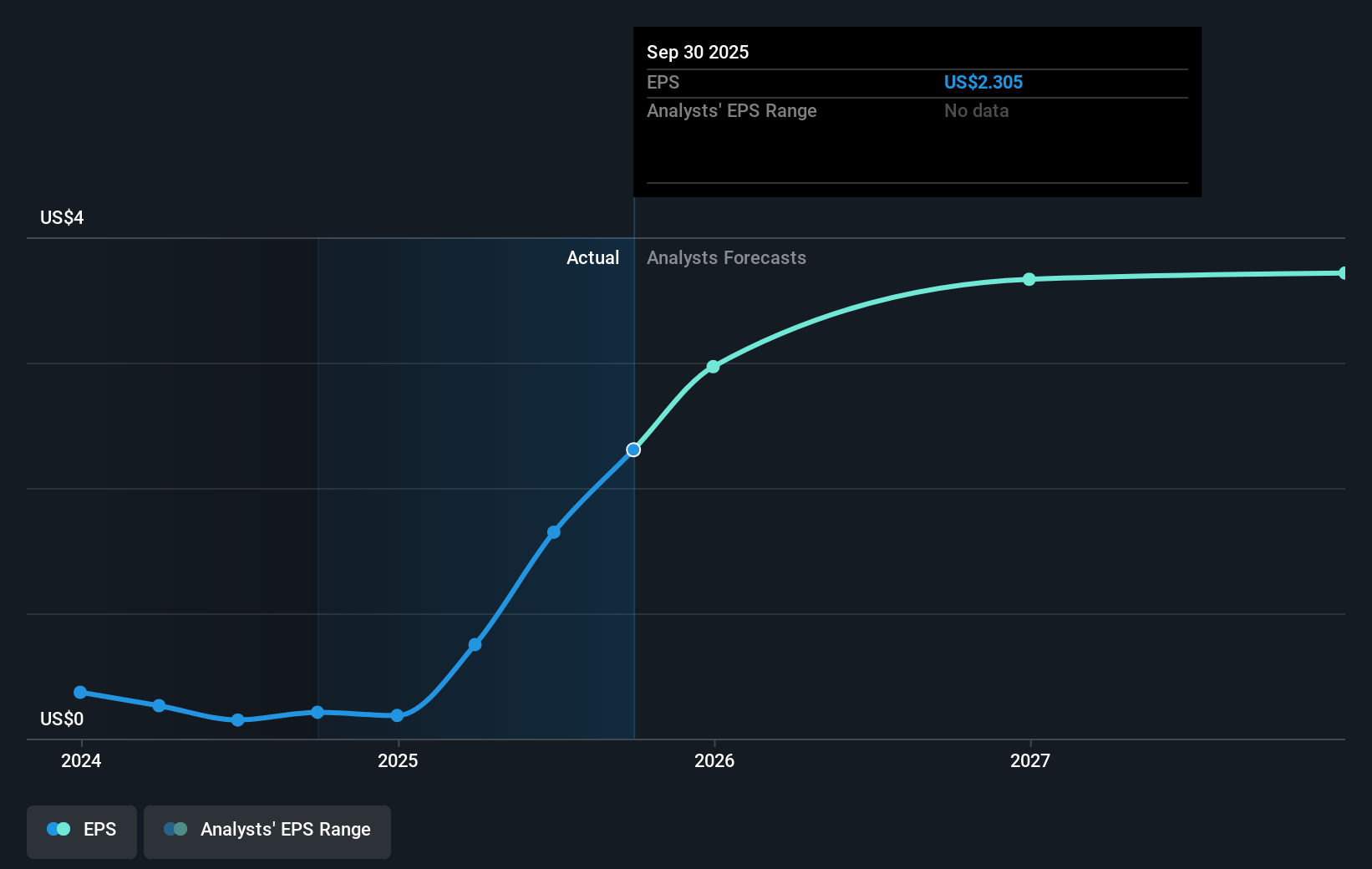Toggle the Analysts' EPS Range legend

click(x=267, y=831)
